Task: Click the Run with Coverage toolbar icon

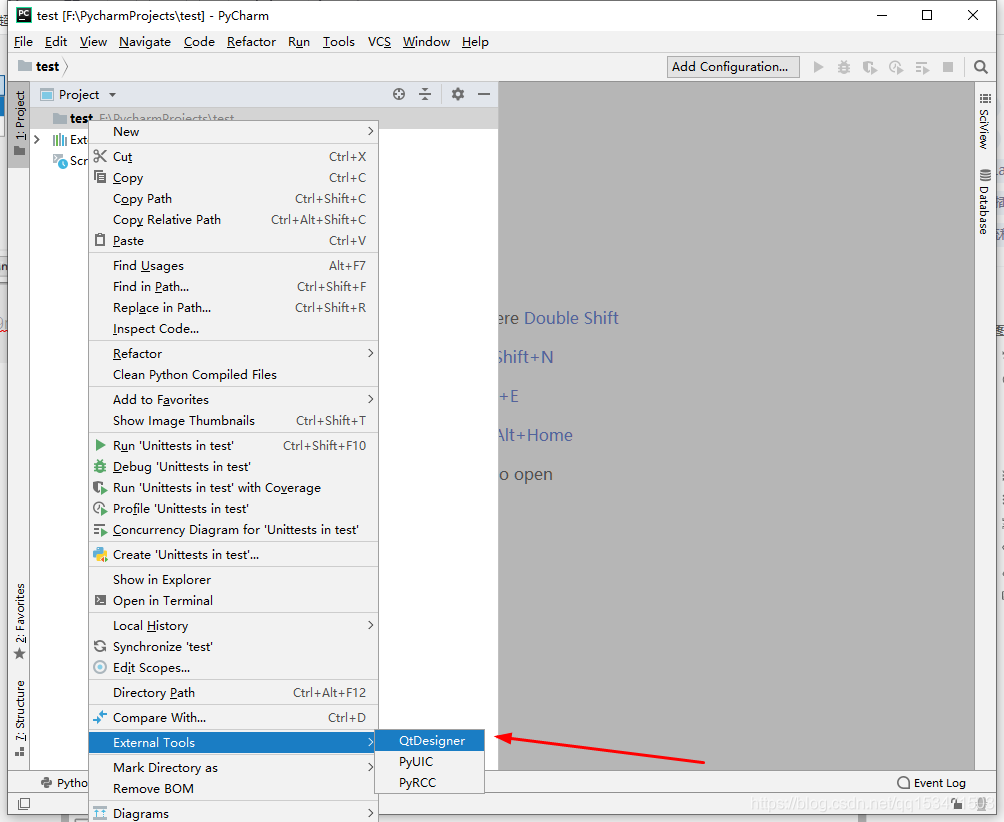Action: (x=870, y=67)
